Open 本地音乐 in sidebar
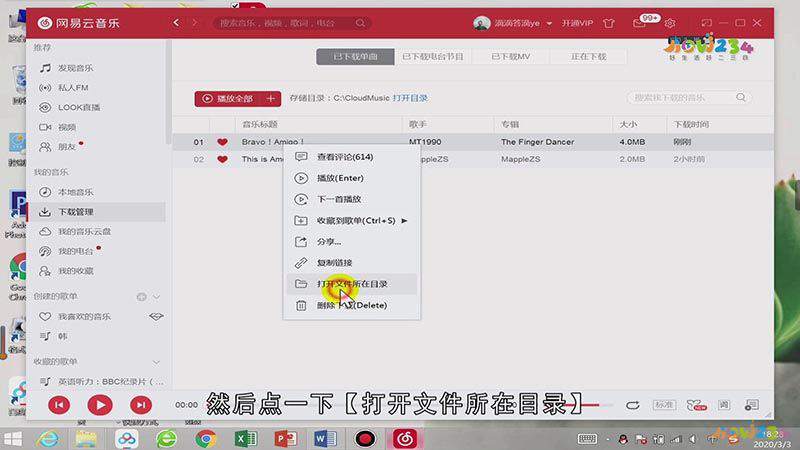The height and width of the screenshot is (450, 800). [x=75, y=192]
